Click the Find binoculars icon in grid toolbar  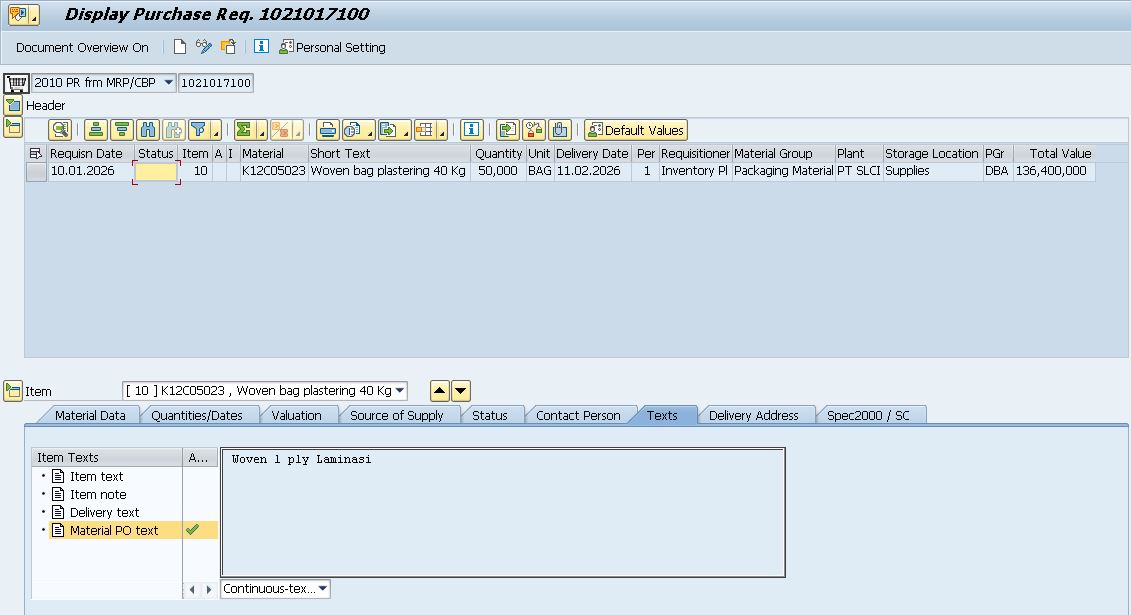[x=148, y=130]
